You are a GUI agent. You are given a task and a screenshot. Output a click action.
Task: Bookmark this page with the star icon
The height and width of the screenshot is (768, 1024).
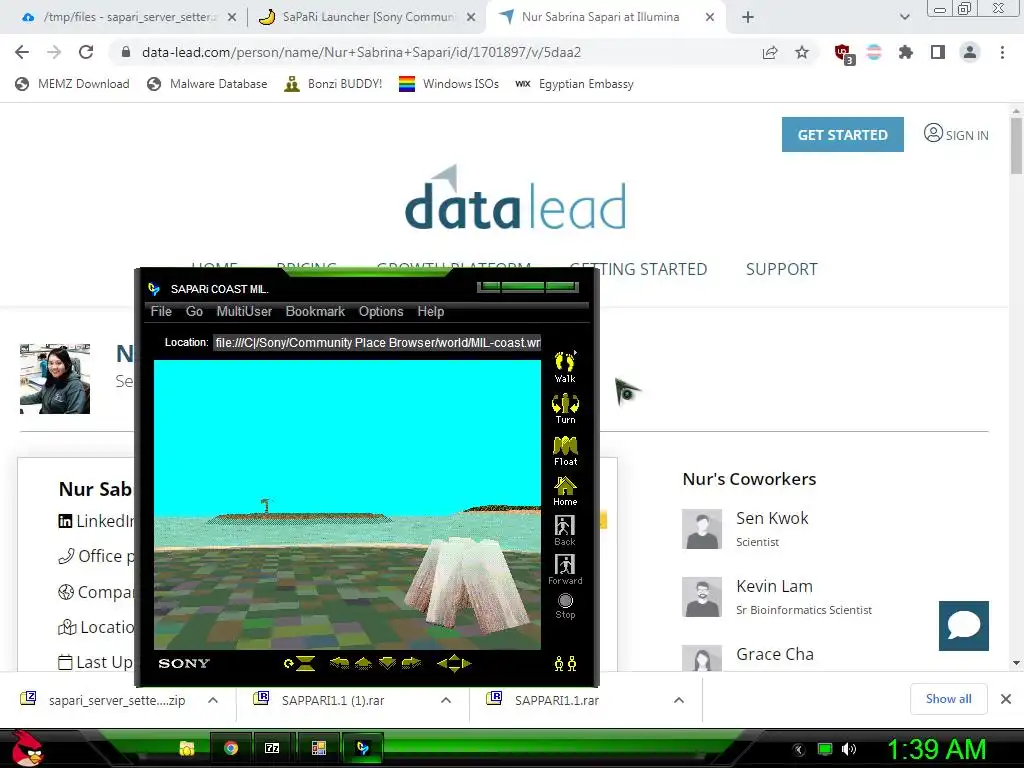point(802,52)
